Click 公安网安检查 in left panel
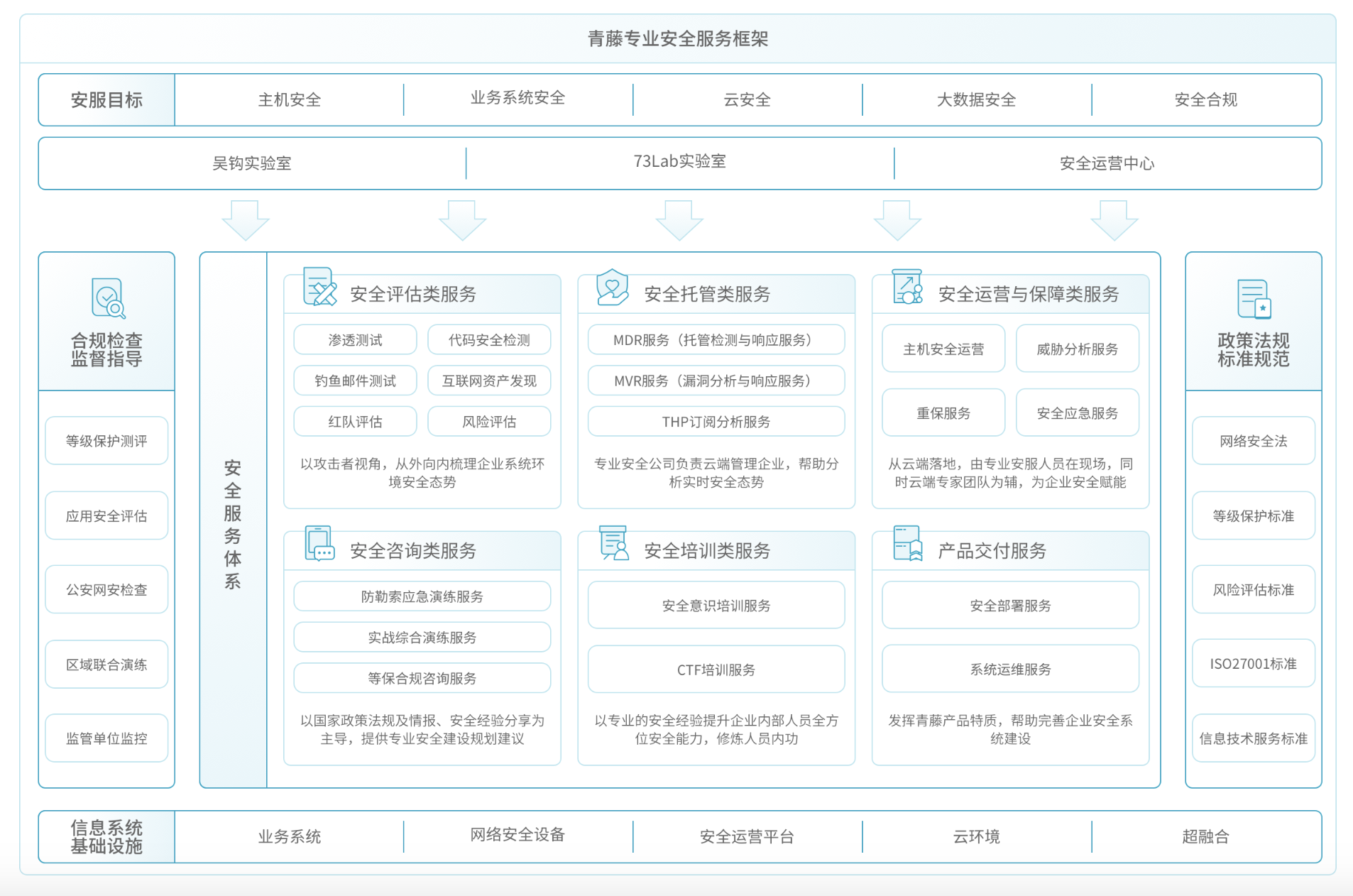1353x896 pixels. click(106, 589)
